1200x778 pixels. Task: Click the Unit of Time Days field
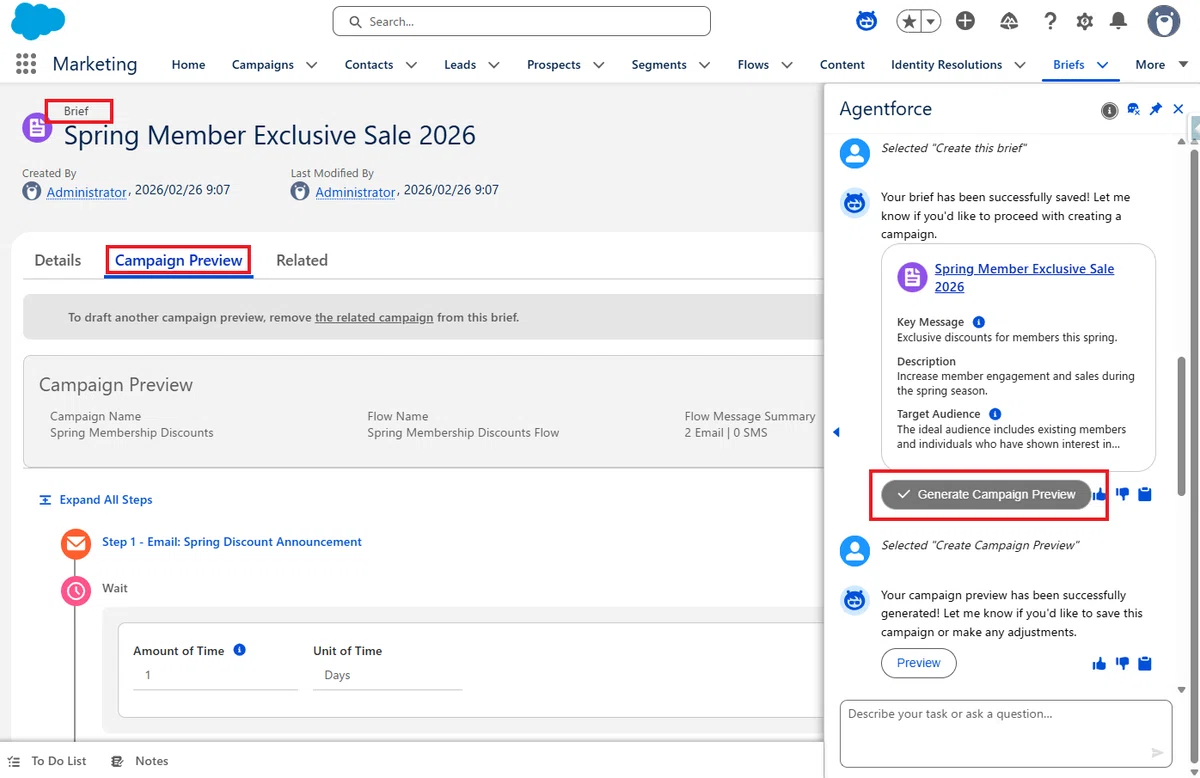(387, 675)
